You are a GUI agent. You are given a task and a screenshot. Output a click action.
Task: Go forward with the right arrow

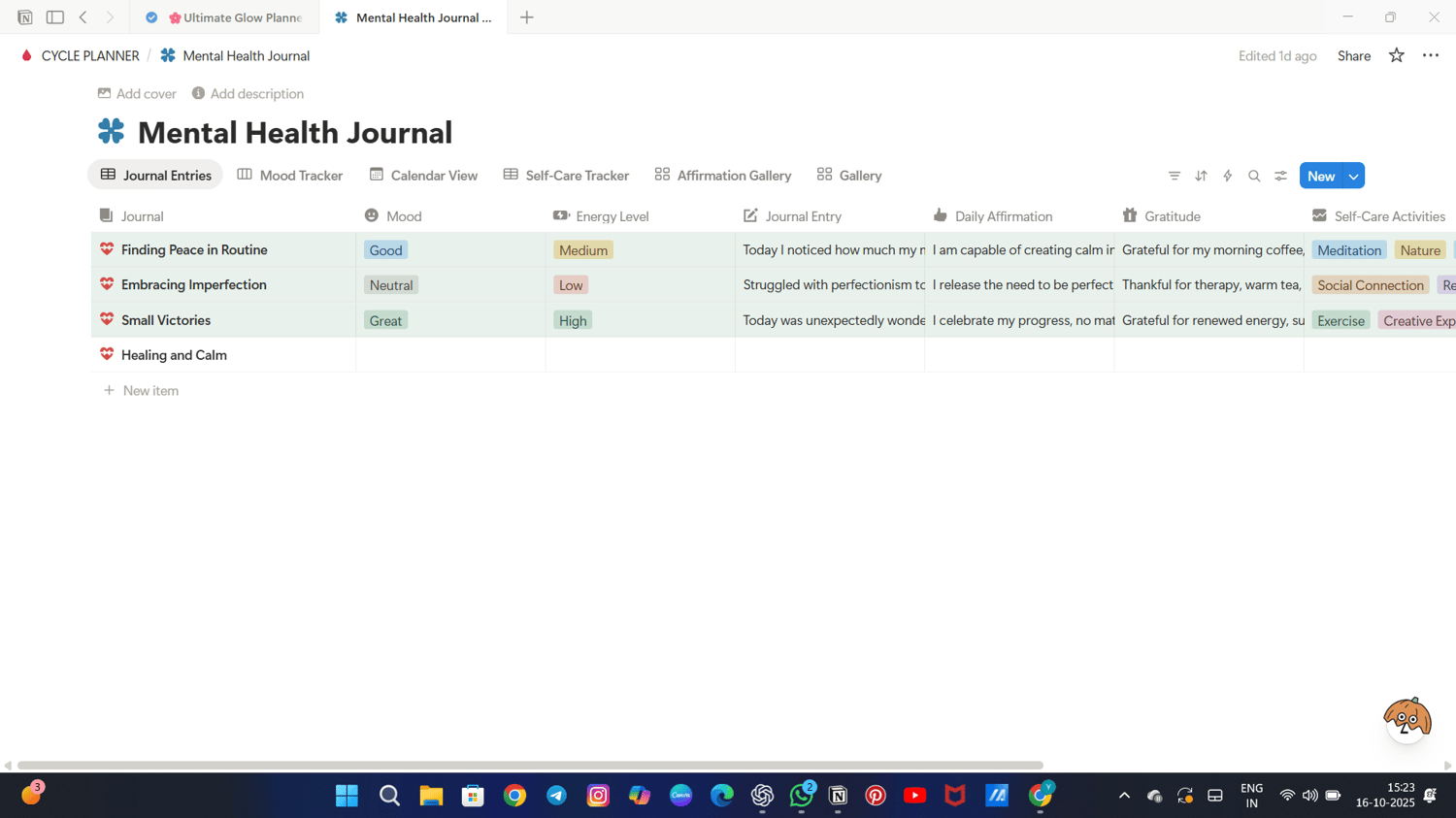pos(110,17)
